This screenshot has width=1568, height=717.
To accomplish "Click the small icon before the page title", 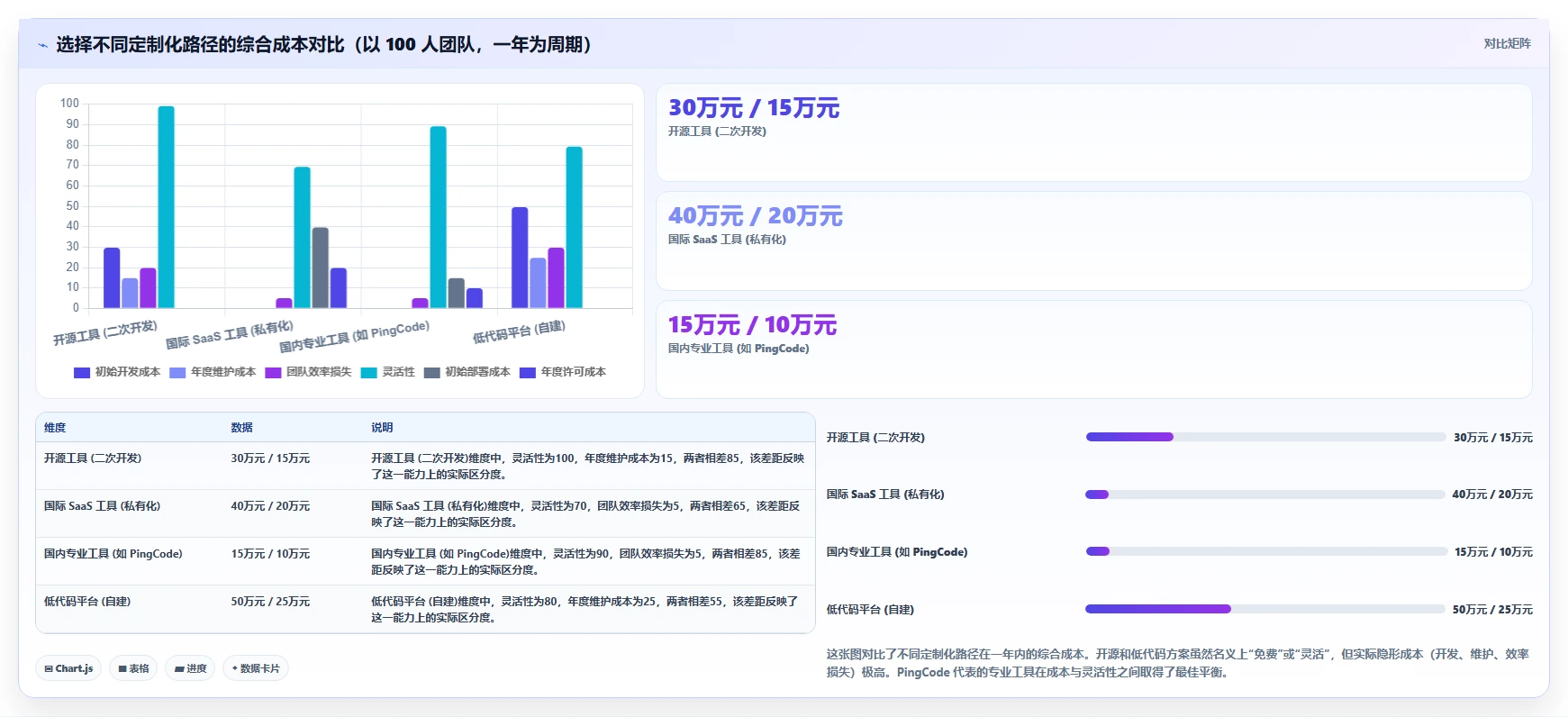I will pyautogui.click(x=42, y=45).
